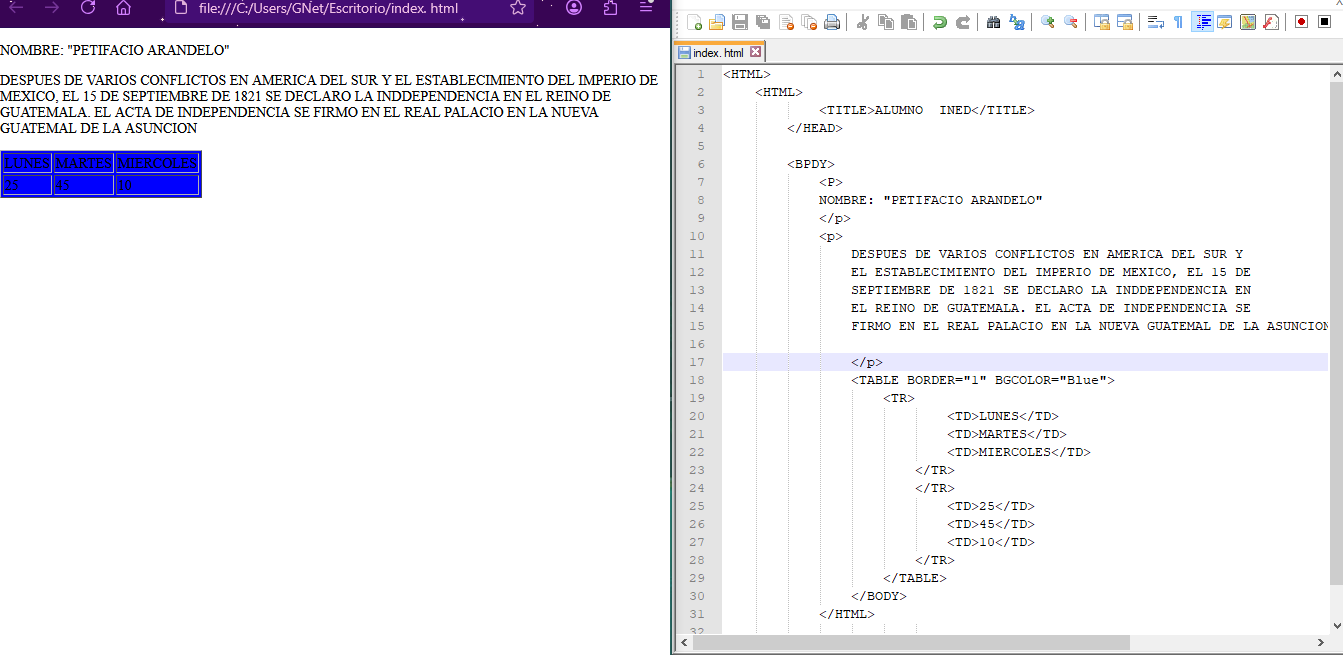Screen dimensions: 1343x655
Task: Print the document using the printer icon
Action: pyautogui.click(x=832, y=22)
